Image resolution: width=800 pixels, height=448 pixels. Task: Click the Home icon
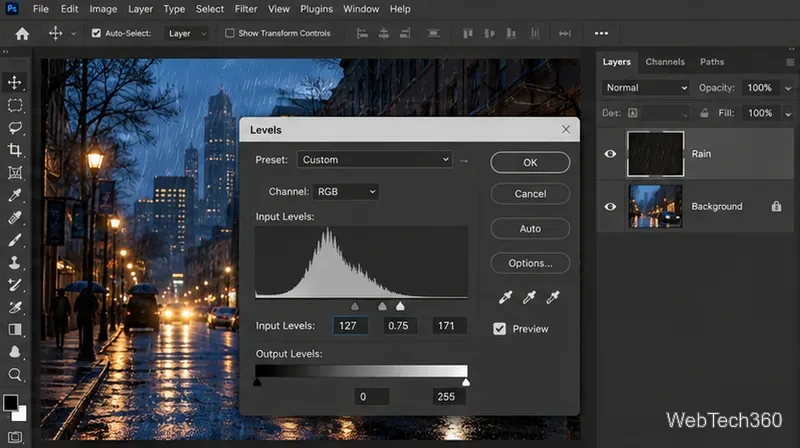pyautogui.click(x=22, y=34)
